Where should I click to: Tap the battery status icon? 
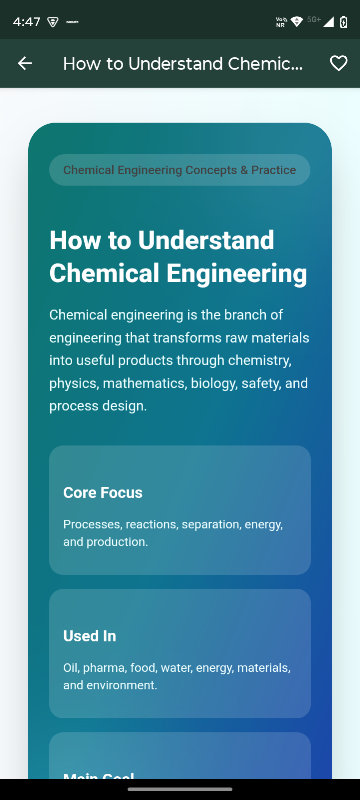point(344,21)
